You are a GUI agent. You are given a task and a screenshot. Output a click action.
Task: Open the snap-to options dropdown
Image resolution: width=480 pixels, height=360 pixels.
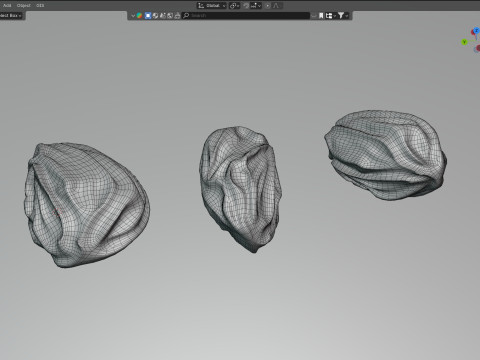(x=256, y=5)
